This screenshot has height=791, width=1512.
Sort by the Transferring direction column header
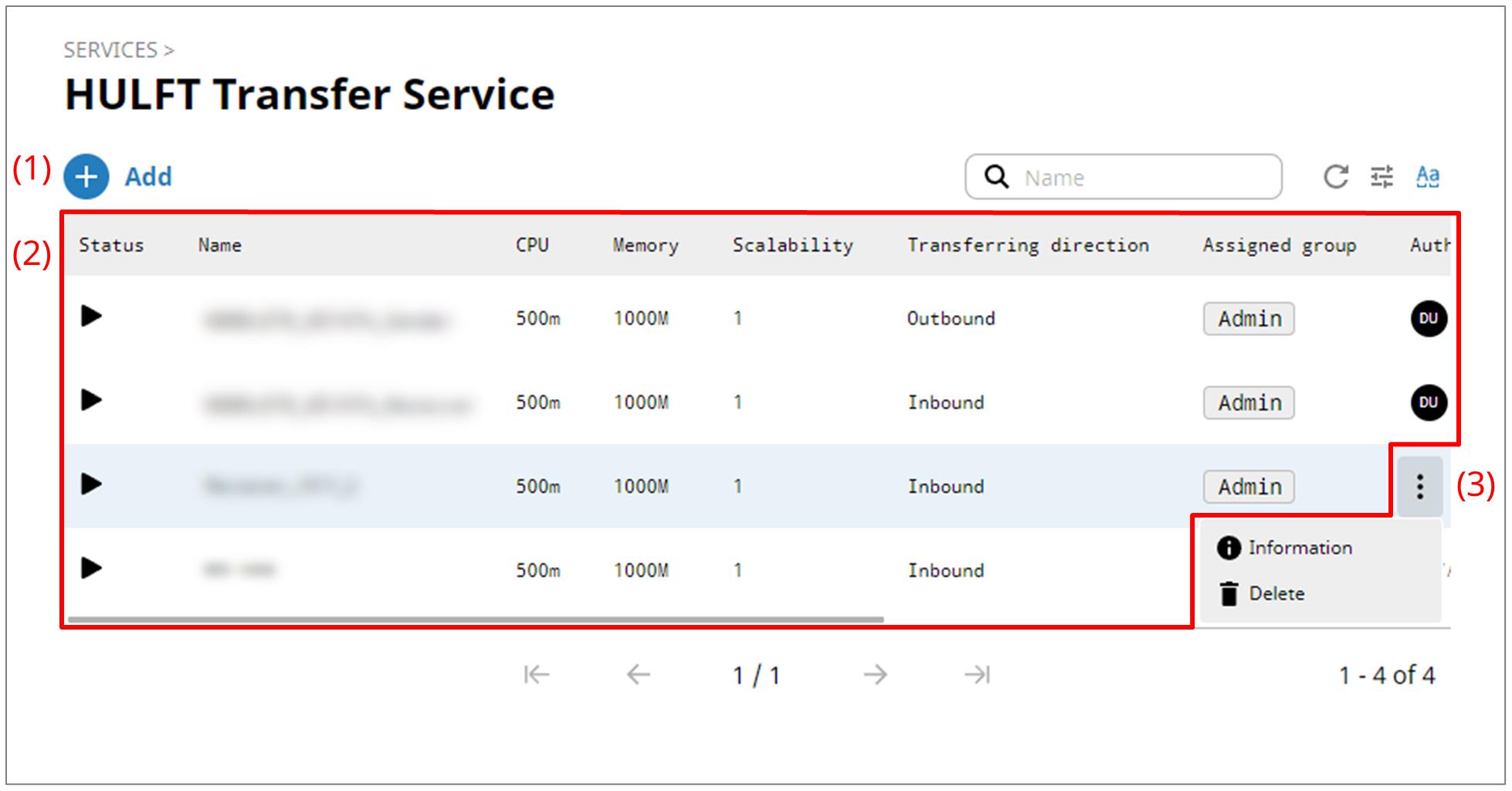pyautogui.click(x=1027, y=246)
